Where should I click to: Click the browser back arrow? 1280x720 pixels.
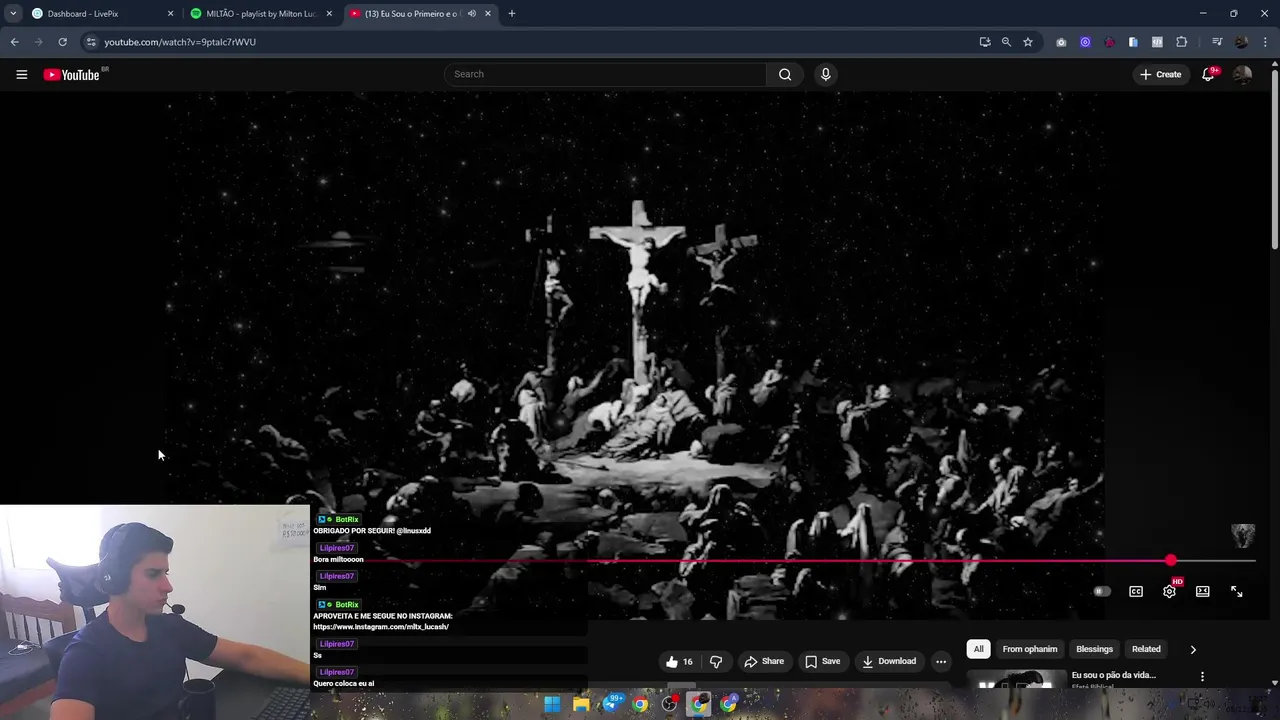click(x=14, y=42)
